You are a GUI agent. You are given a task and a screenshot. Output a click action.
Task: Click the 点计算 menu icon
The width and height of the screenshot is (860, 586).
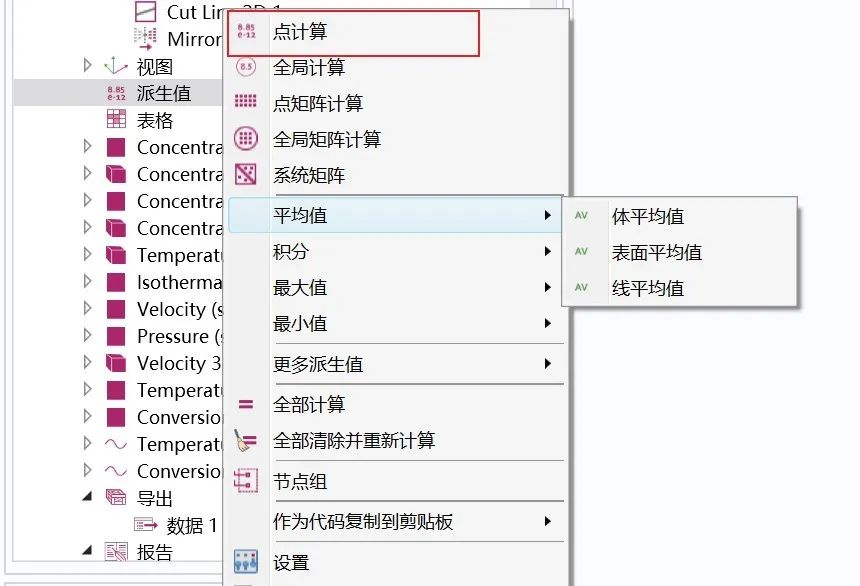pos(248,32)
